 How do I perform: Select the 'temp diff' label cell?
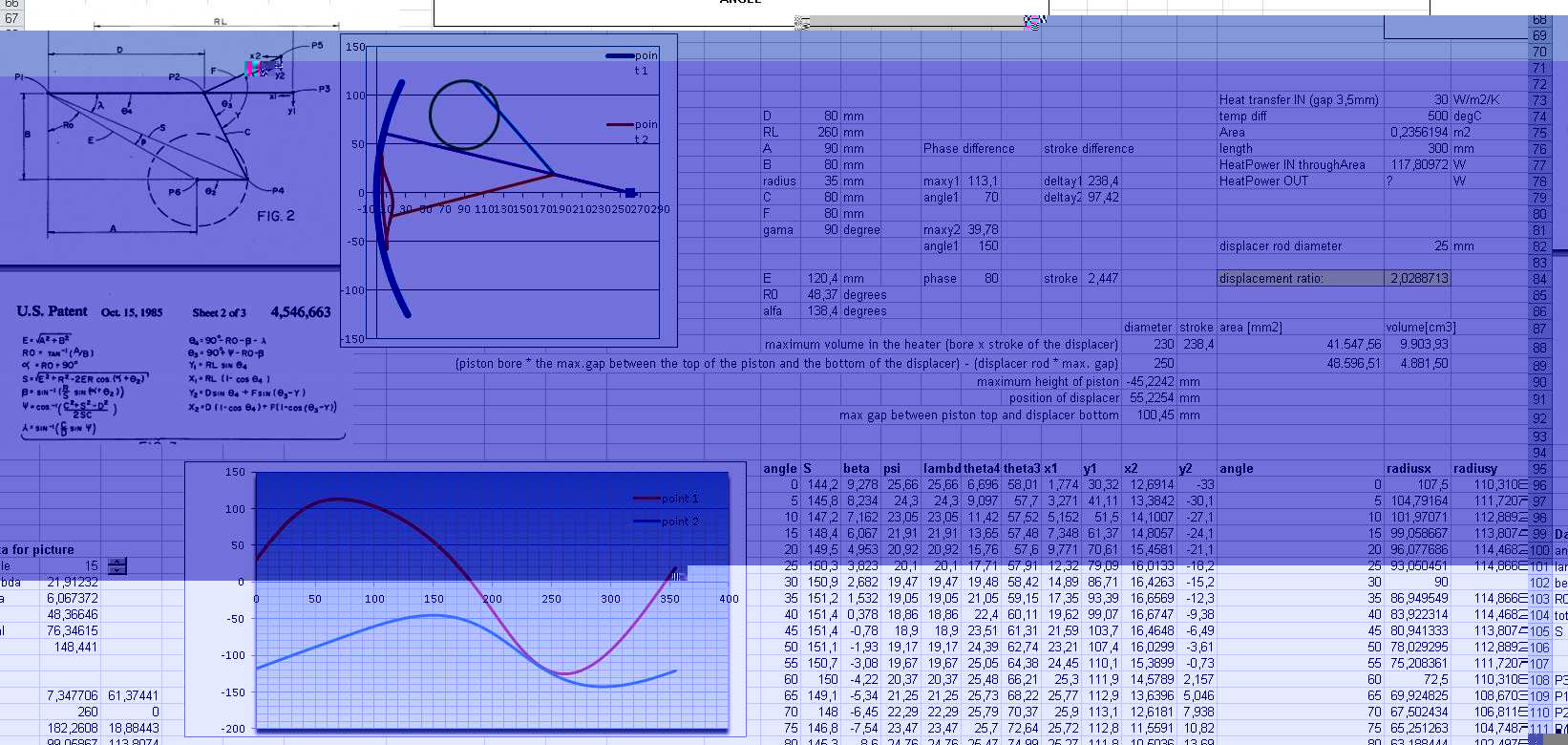click(1301, 117)
